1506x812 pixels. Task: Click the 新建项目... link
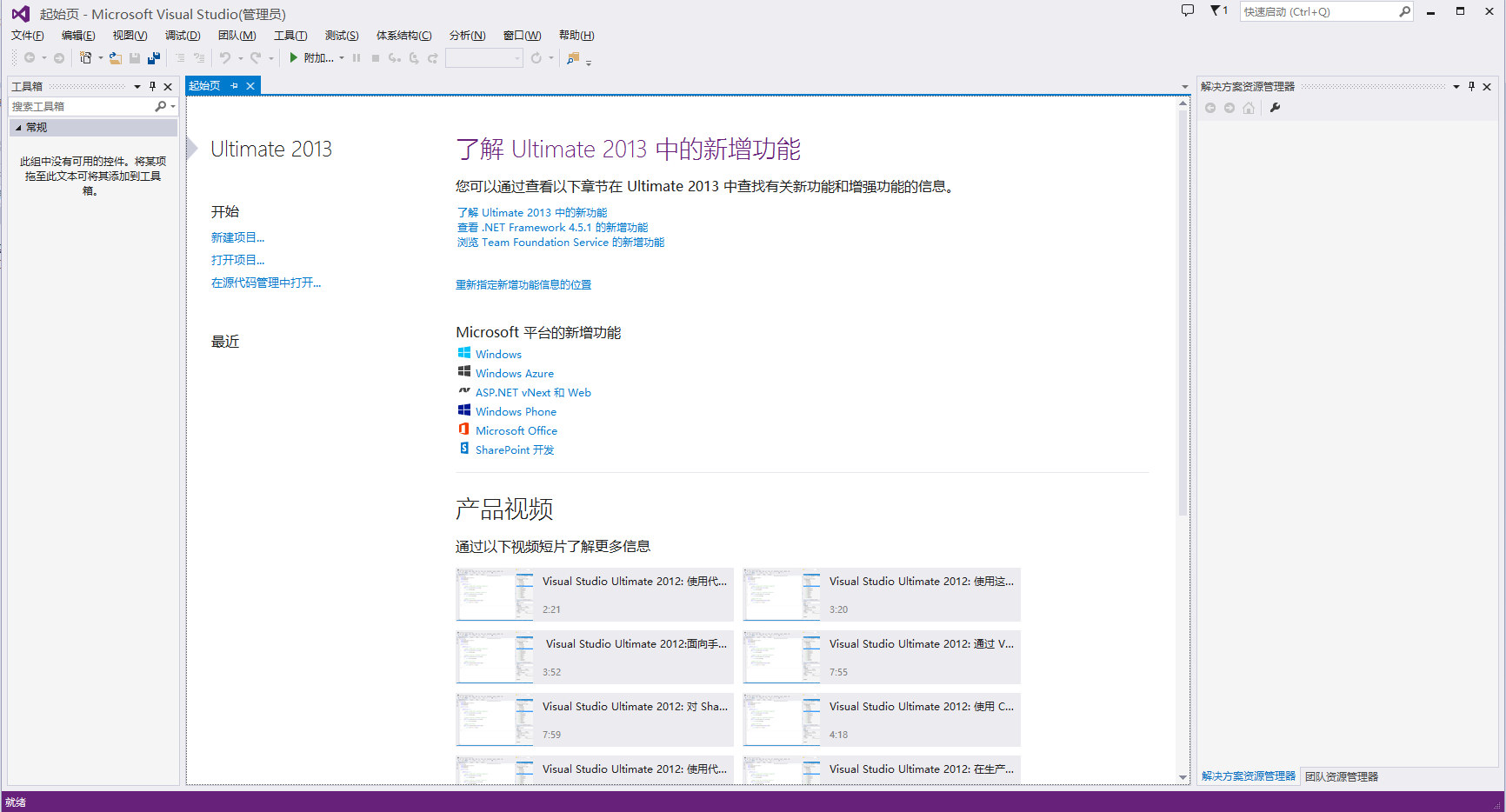[x=238, y=237]
